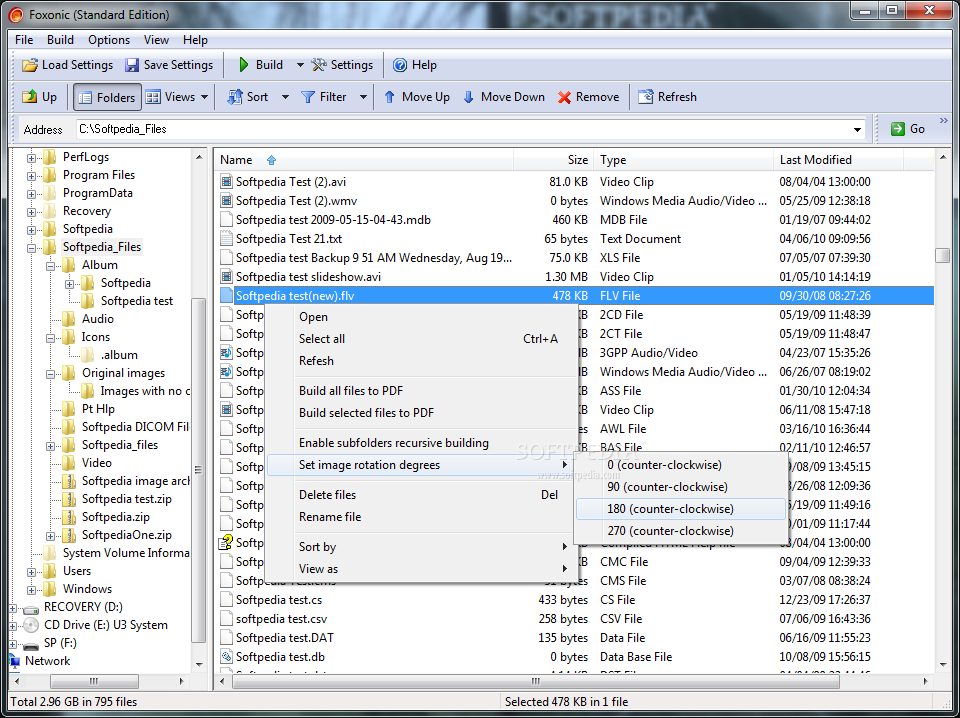
Task: Click the RECOVERY (D:) drive icon
Action: [31, 610]
